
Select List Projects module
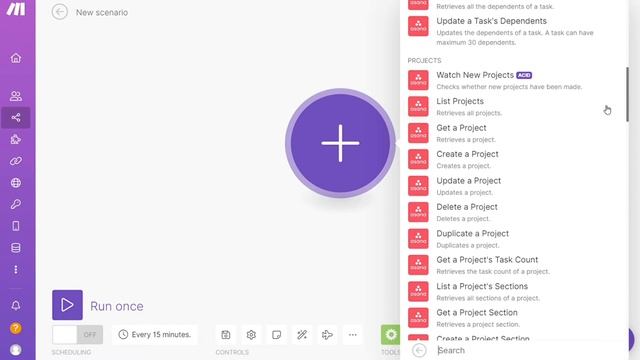(x=513, y=107)
